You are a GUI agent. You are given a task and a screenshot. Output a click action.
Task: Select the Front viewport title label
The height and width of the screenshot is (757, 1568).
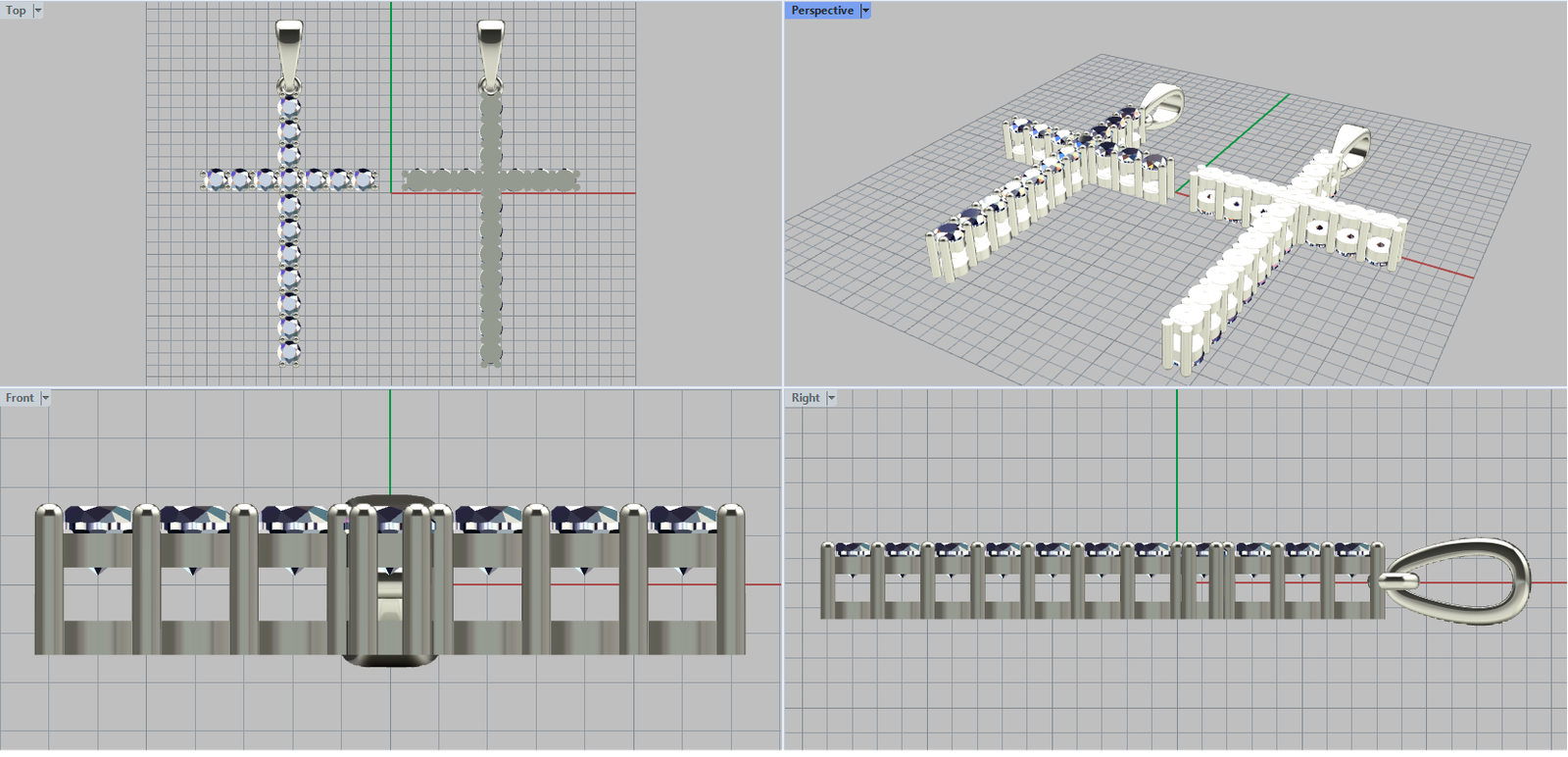pos(20,398)
